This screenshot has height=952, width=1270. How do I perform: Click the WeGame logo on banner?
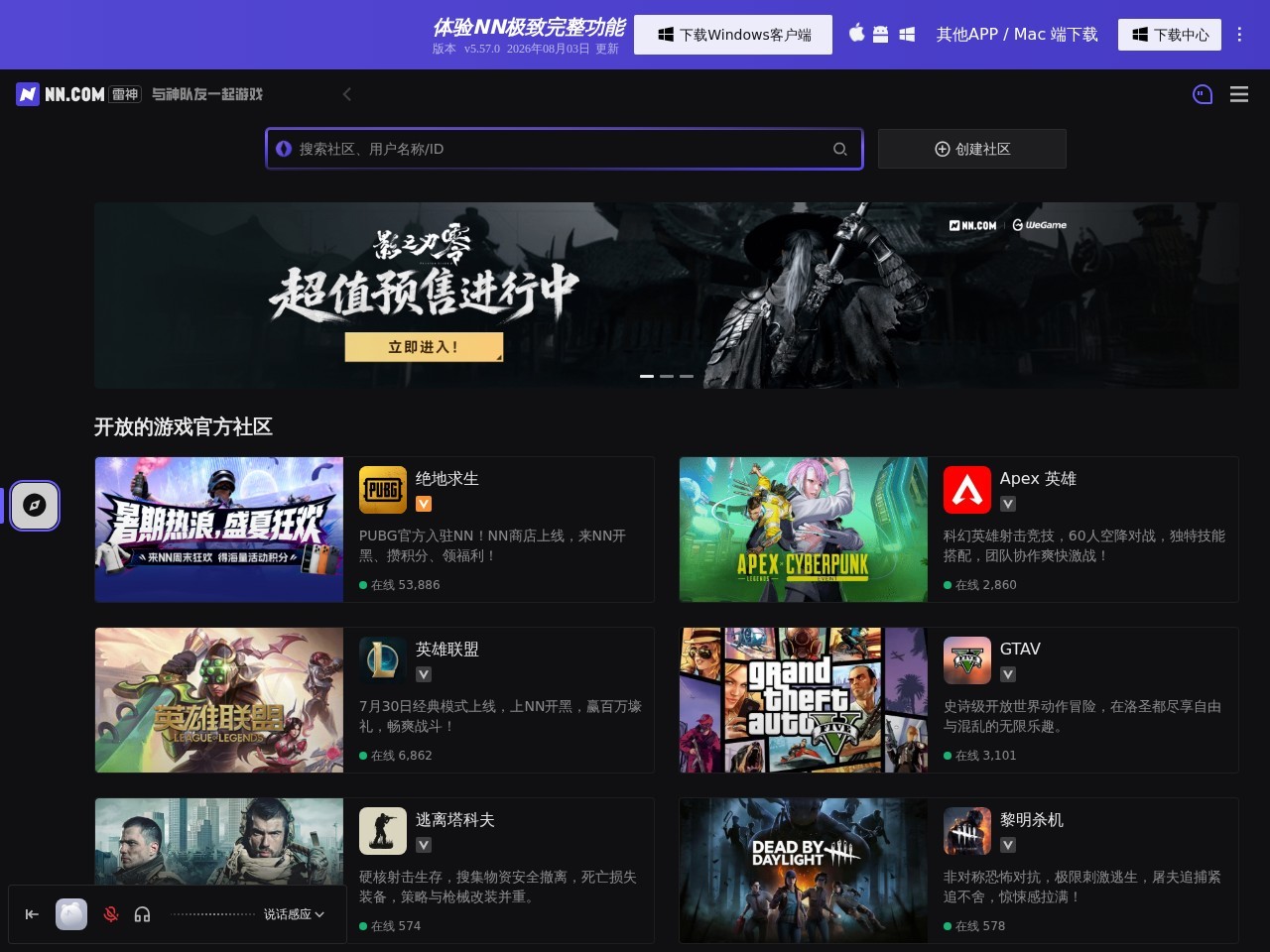[x=1040, y=225]
